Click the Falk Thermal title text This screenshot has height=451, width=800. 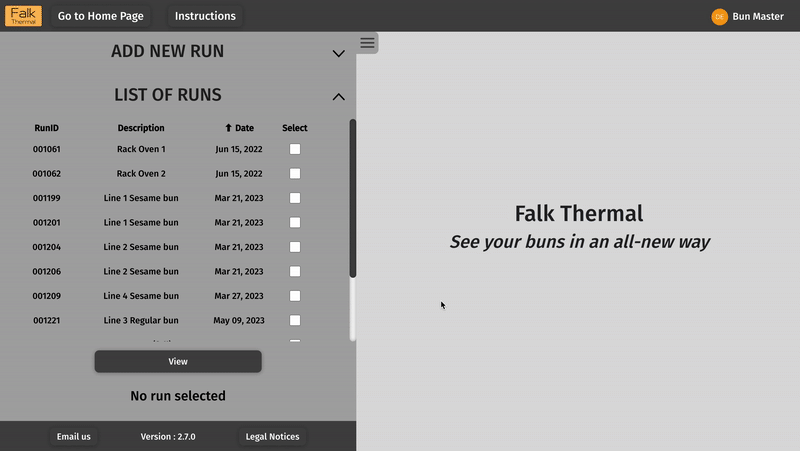579,214
